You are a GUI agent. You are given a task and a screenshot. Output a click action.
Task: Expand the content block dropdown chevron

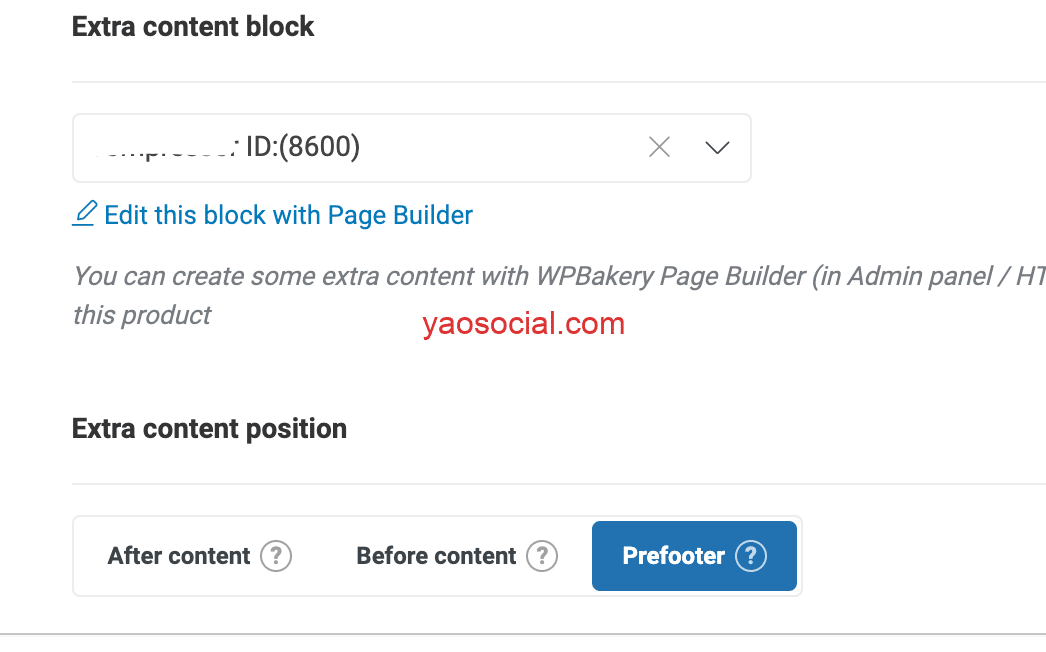point(717,148)
